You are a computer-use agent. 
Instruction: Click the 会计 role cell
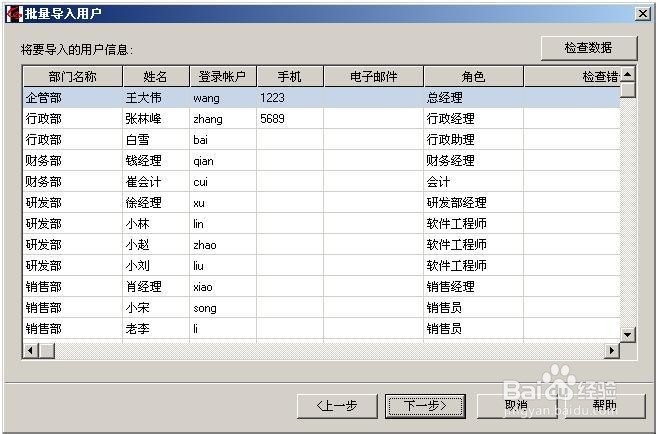tap(438, 182)
